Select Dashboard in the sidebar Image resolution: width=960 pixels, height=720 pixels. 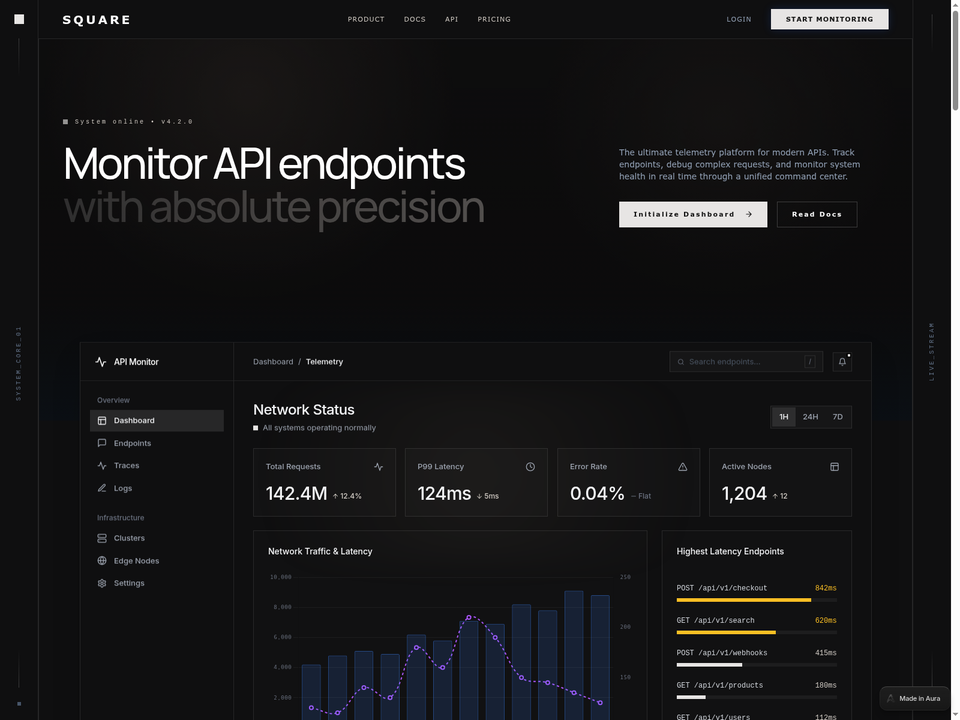click(x=157, y=421)
